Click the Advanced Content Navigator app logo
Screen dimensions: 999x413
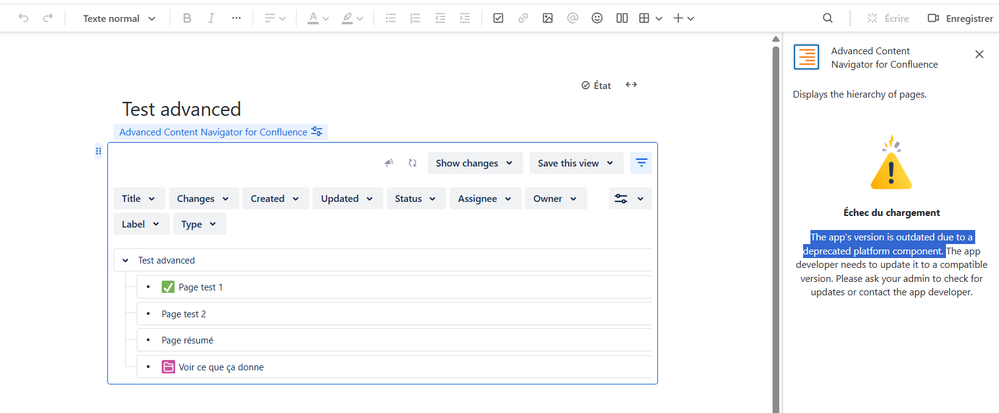(x=806, y=57)
